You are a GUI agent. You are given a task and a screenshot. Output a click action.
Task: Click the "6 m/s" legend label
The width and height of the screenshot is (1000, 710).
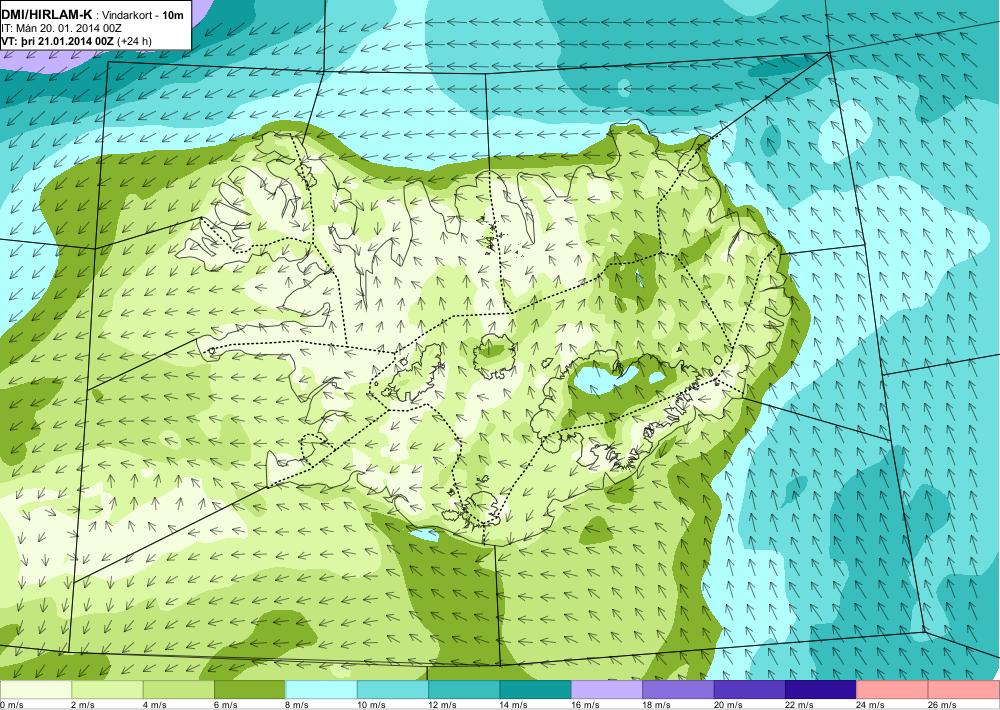point(226,705)
